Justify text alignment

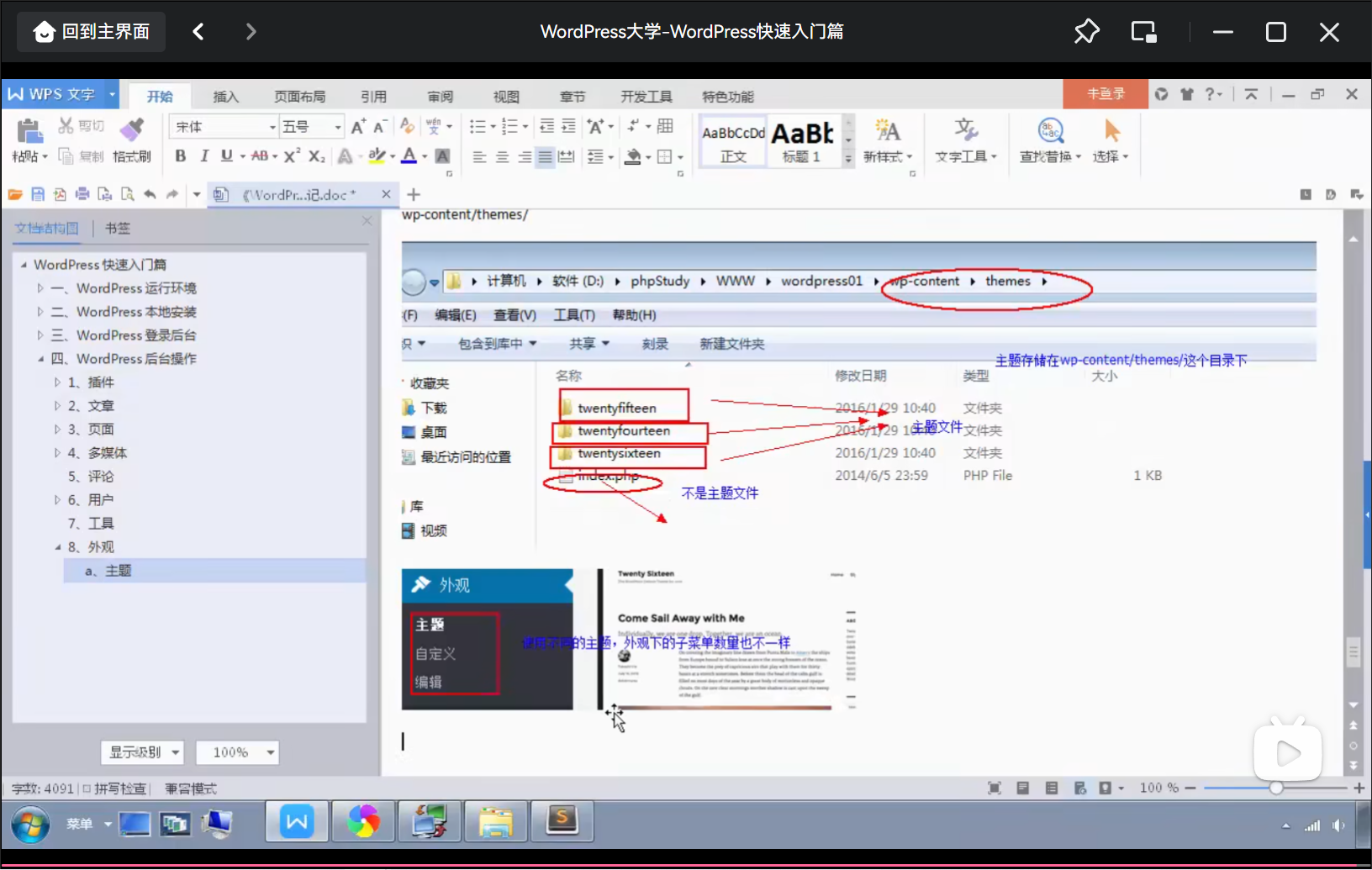click(546, 157)
